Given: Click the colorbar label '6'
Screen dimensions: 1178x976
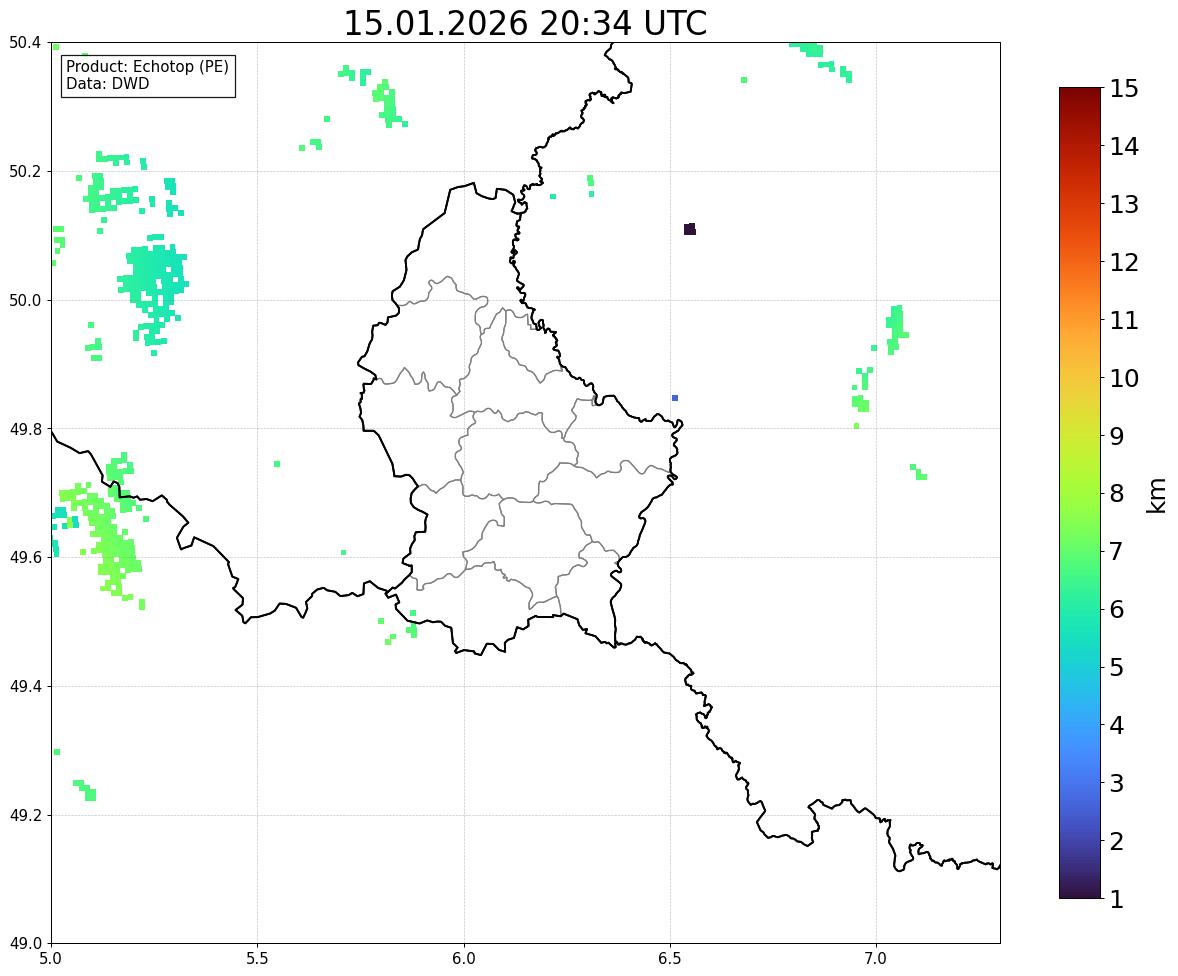Looking at the screenshot, I should pos(1117,609).
